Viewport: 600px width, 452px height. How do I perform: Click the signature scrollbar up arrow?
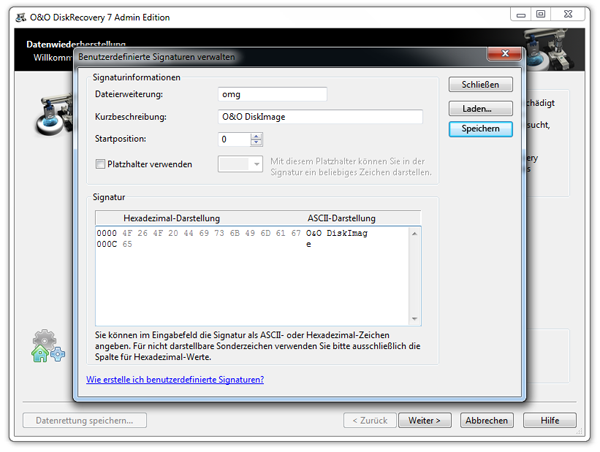coord(414,233)
